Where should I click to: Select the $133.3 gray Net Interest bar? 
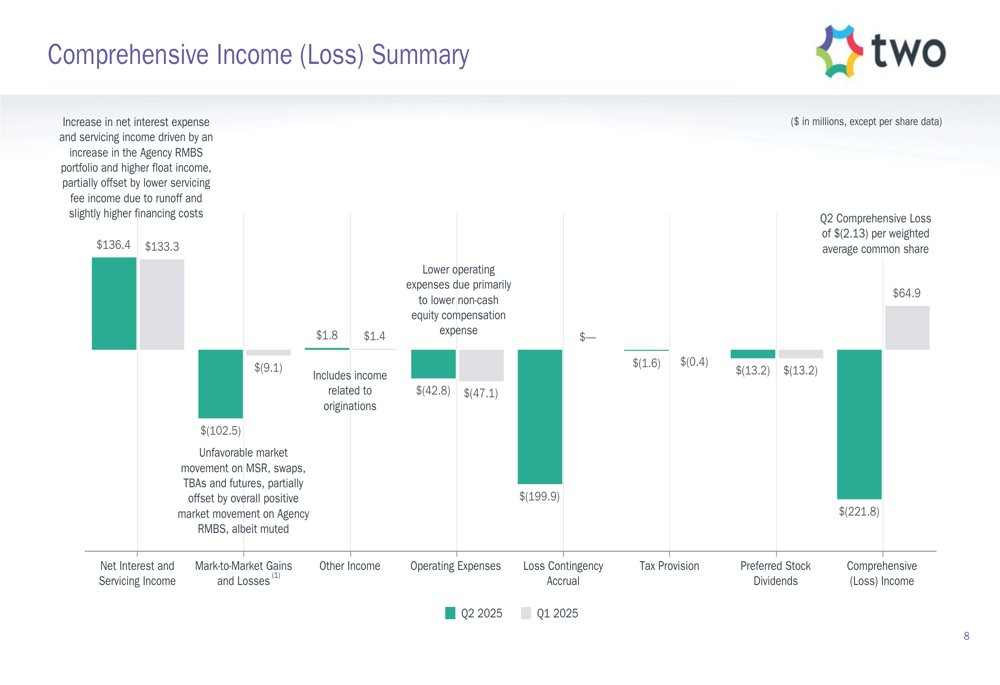[162, 304]
